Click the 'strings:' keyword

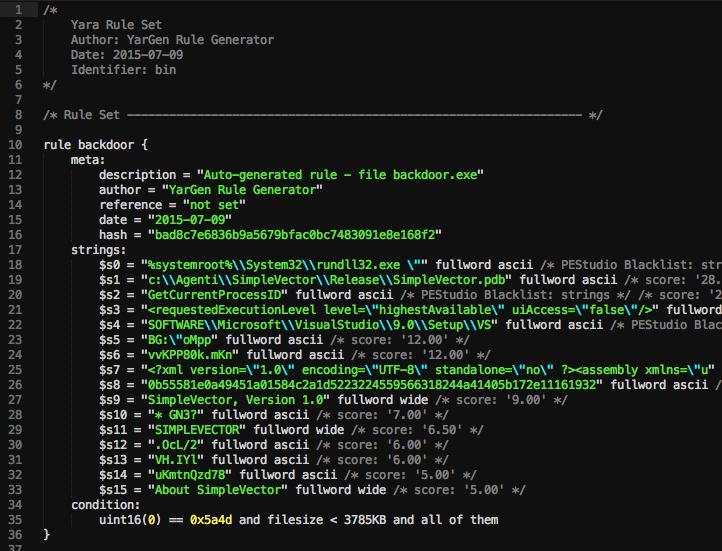click(x=99, y=250)
